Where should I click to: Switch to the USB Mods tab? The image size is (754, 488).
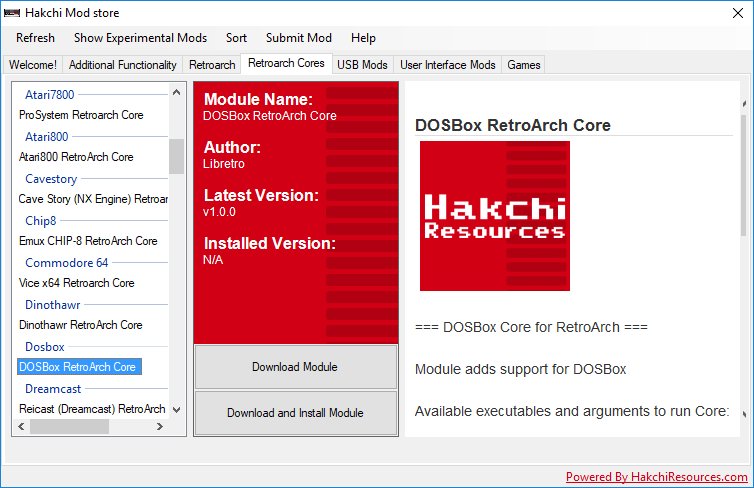(362, 65)
